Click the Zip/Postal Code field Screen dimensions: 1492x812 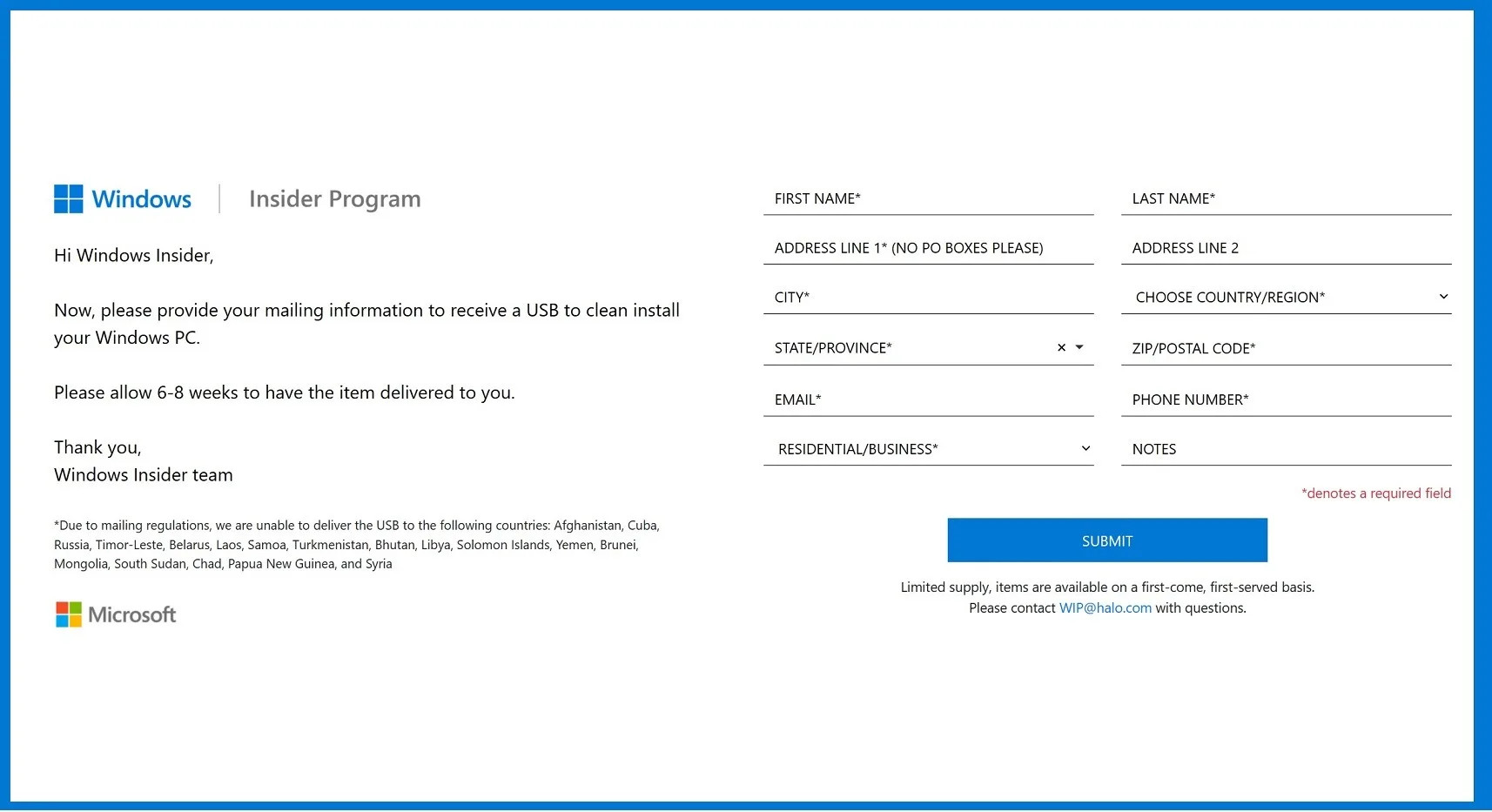point(1287,349)
